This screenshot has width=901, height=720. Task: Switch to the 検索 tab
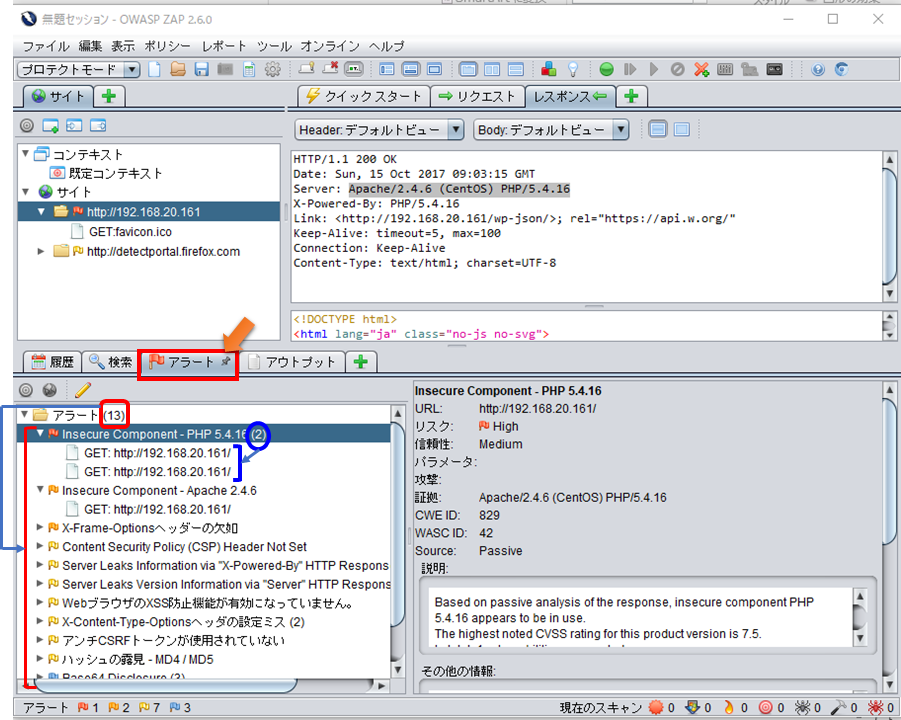coord(111,361)
